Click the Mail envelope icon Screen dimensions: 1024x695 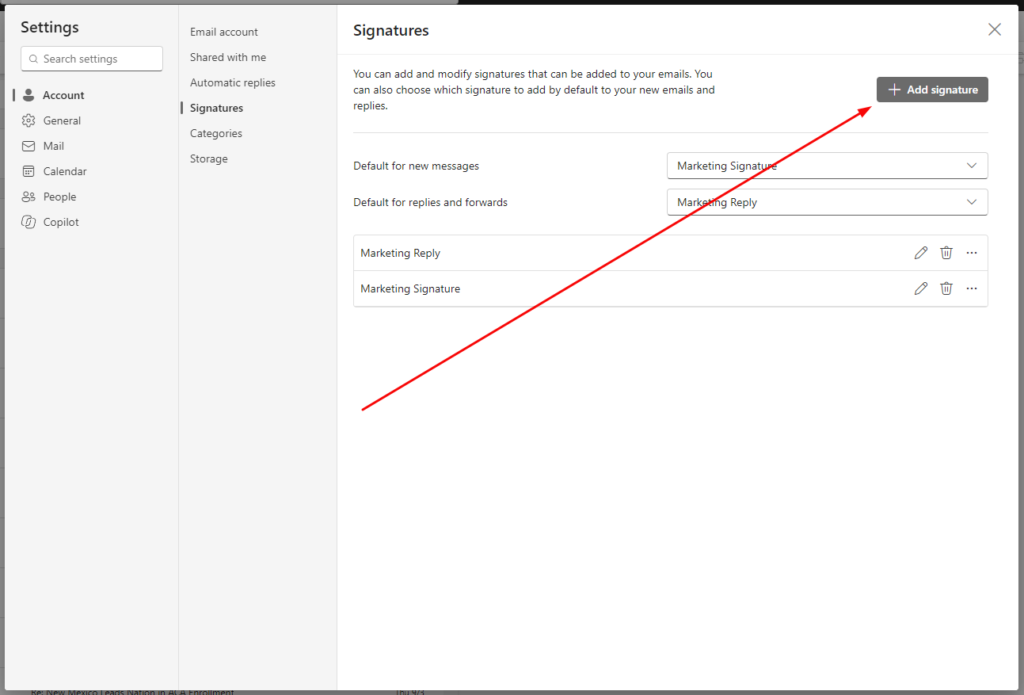pyautogui.click(x=28, y=146)
